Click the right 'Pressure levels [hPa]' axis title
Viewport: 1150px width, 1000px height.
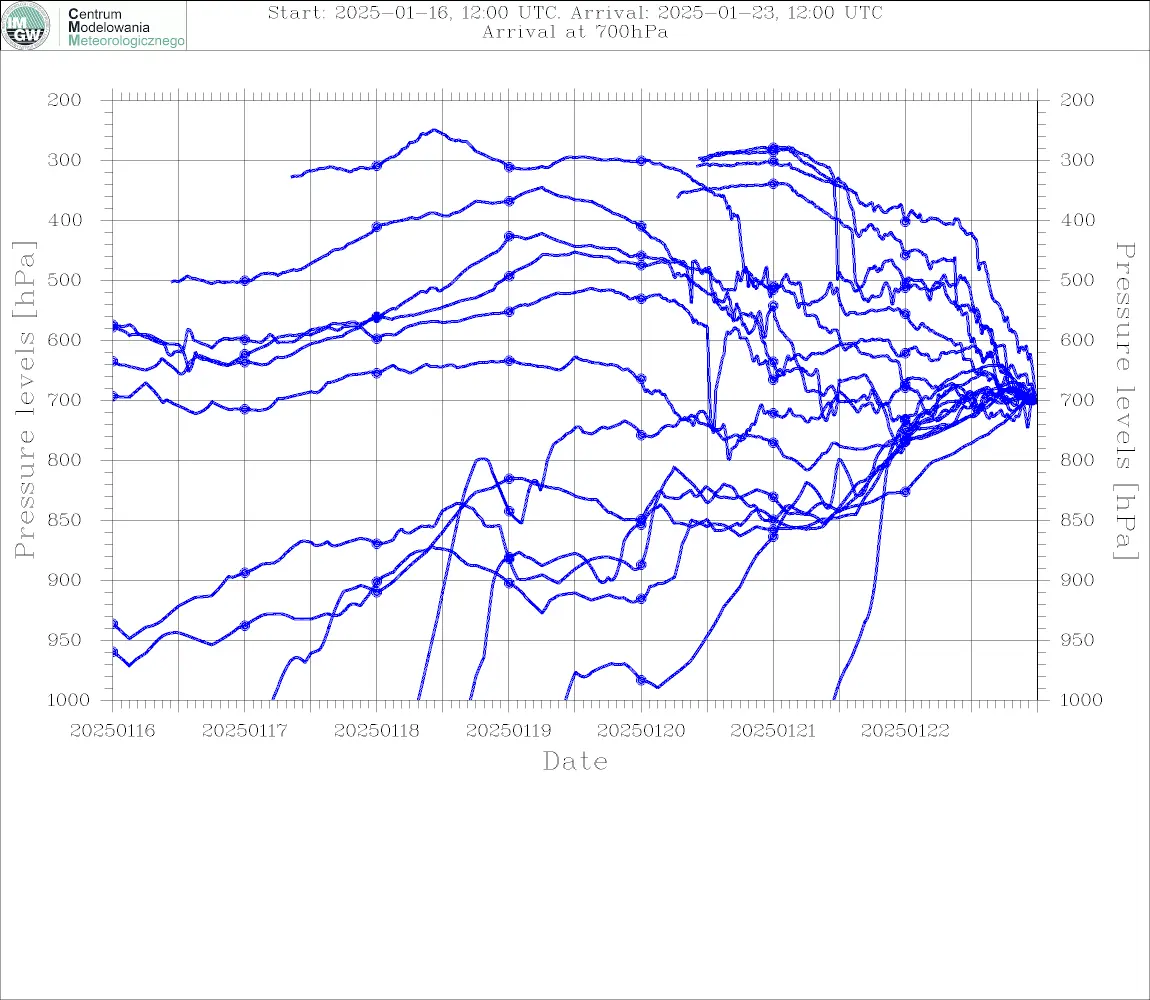(1125, 401)
